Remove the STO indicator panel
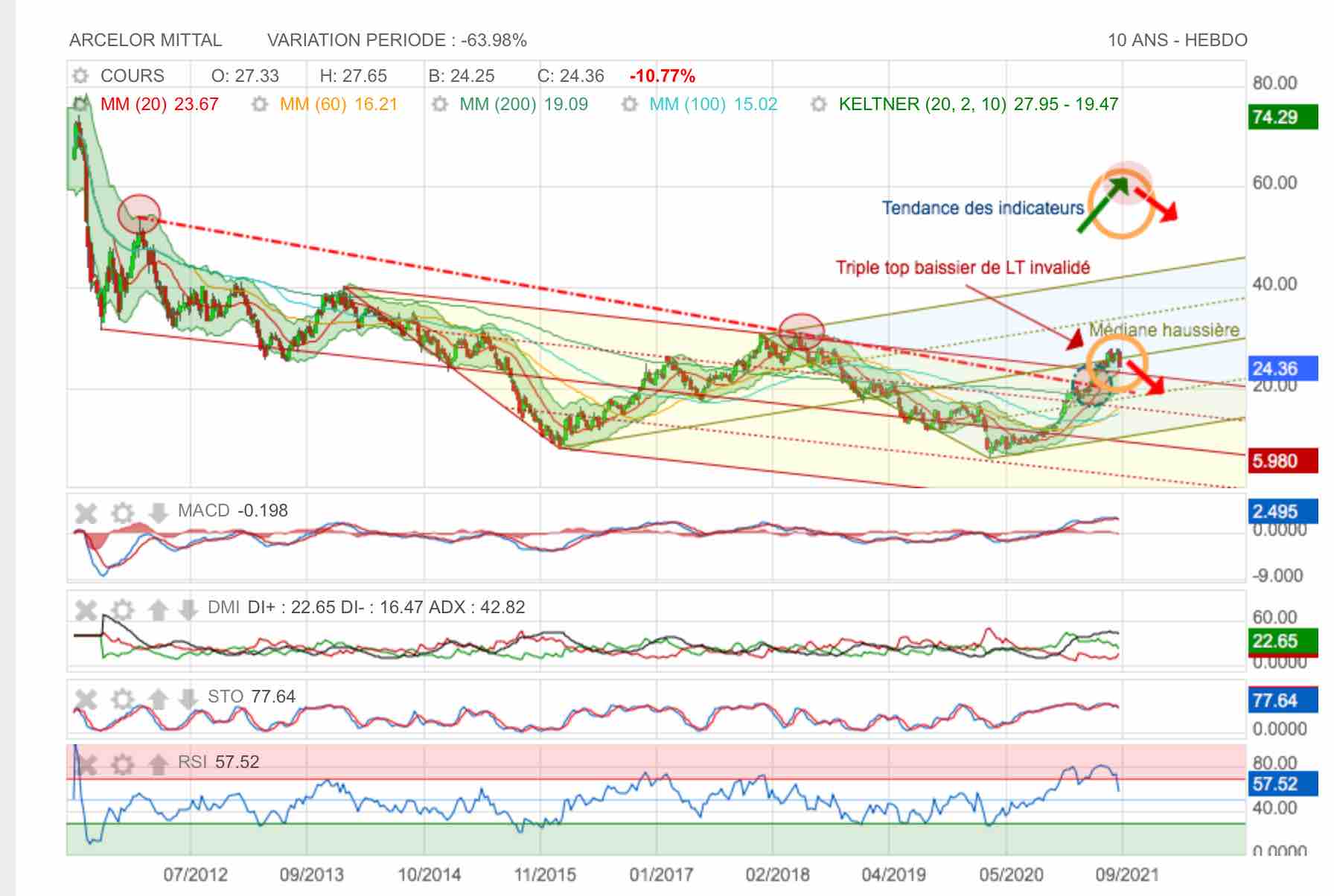The image size is (1334, 896). [x=86, y=699]
